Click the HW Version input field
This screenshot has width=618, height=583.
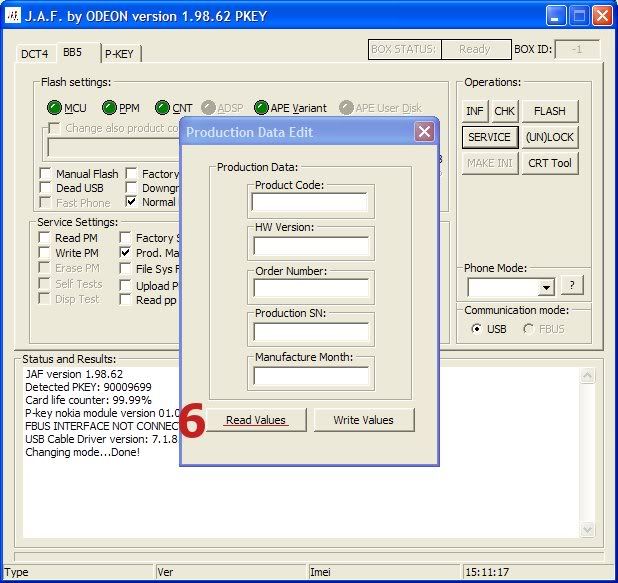click(x=311, y=246)
